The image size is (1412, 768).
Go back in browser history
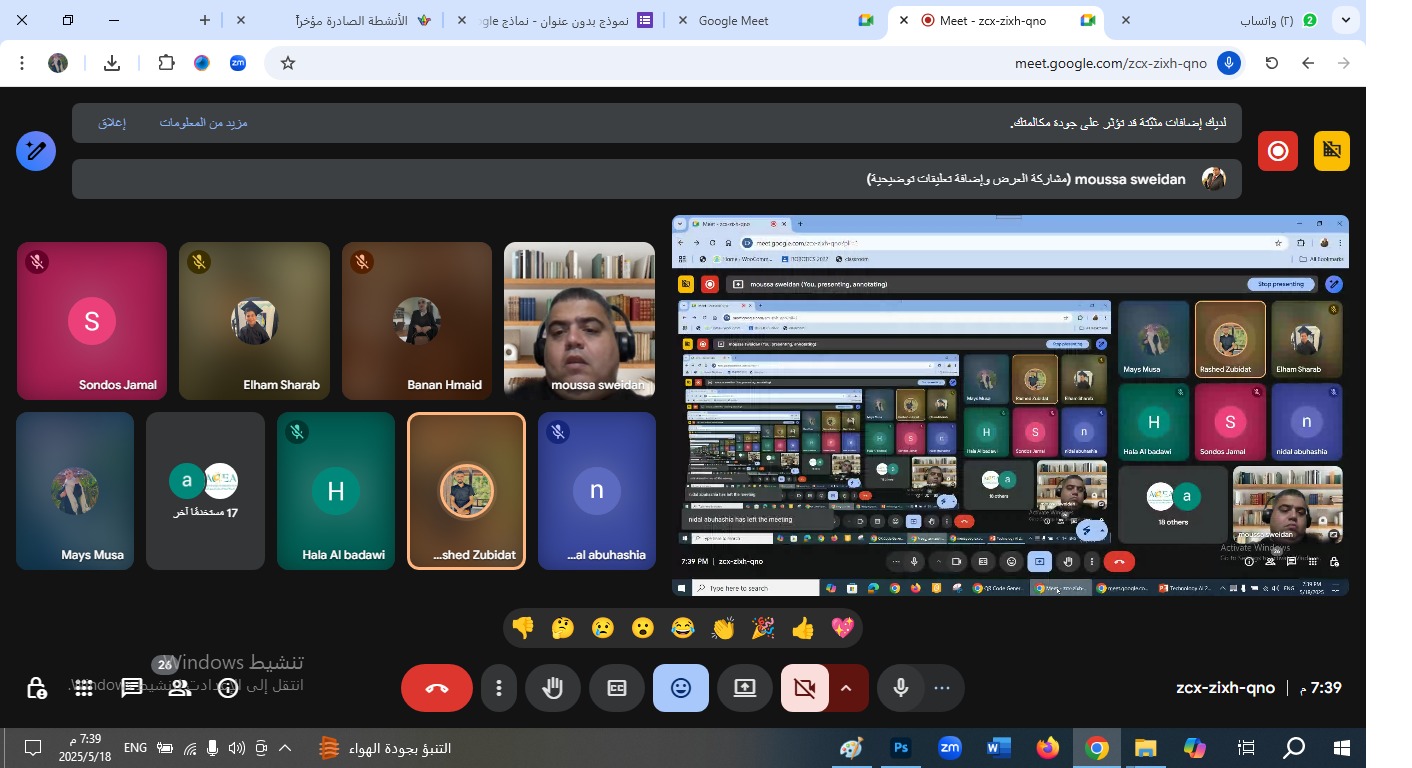tap(1308, 63)
